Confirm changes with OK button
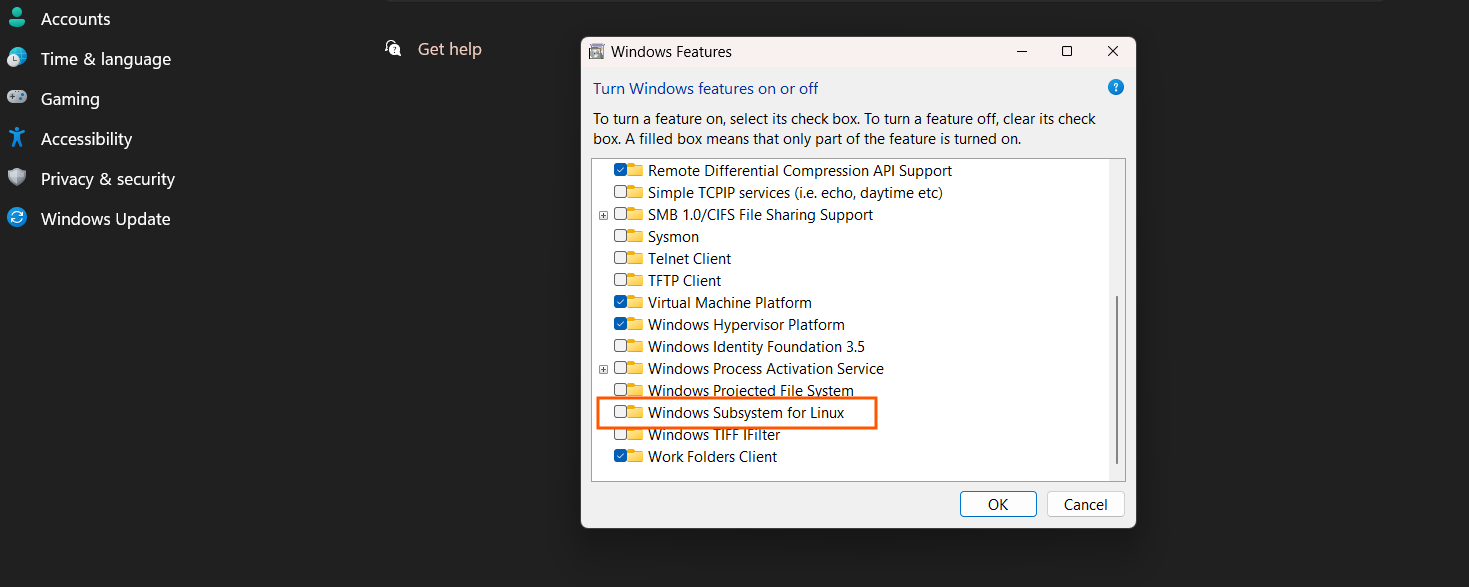 [x=997, y=503]
